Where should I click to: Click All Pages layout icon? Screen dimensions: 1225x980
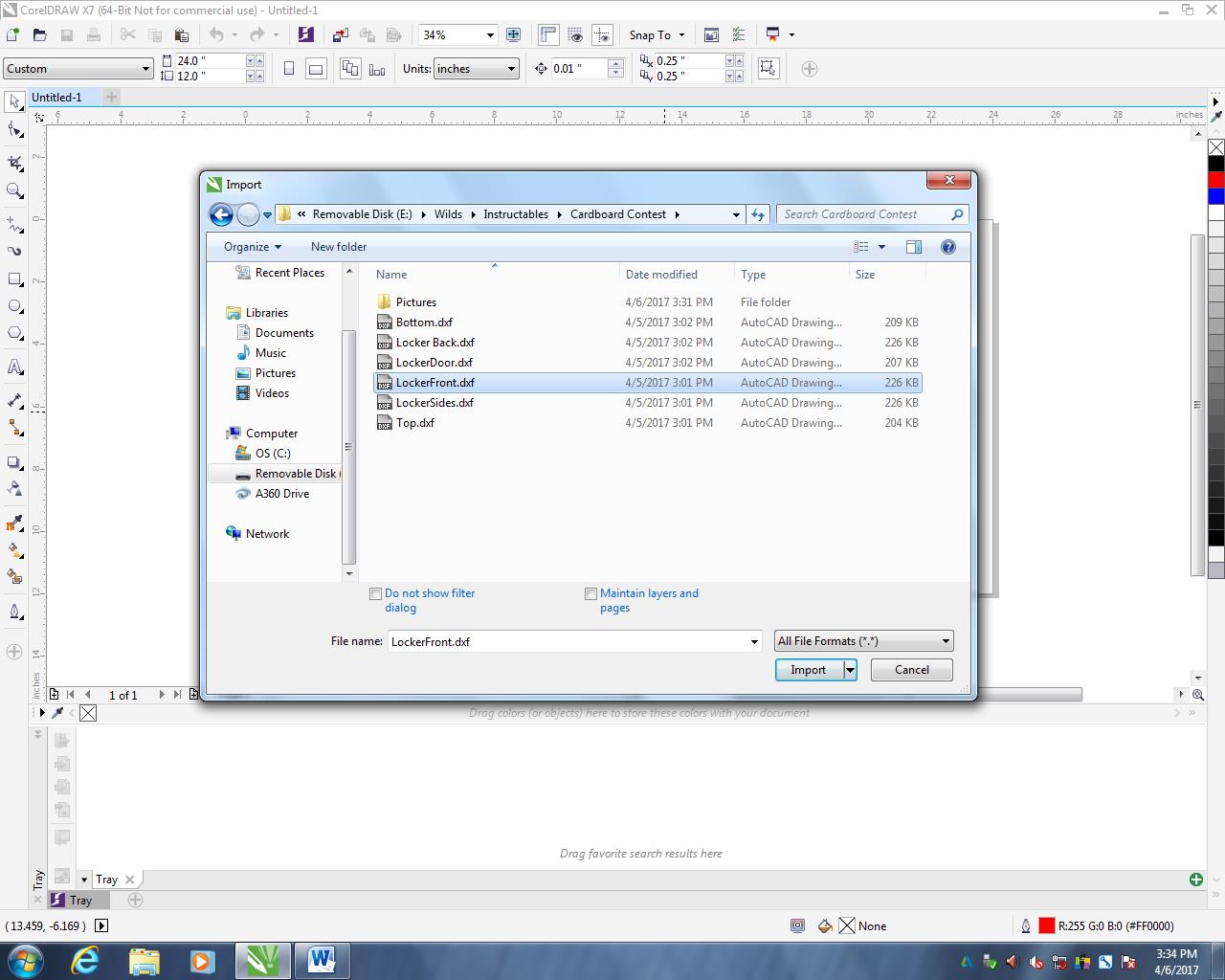(x=350, y=69)
